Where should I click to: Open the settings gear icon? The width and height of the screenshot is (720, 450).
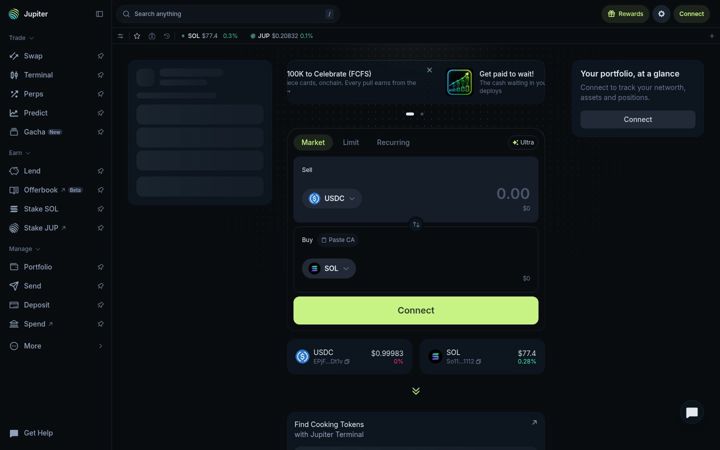coord(661,14)
